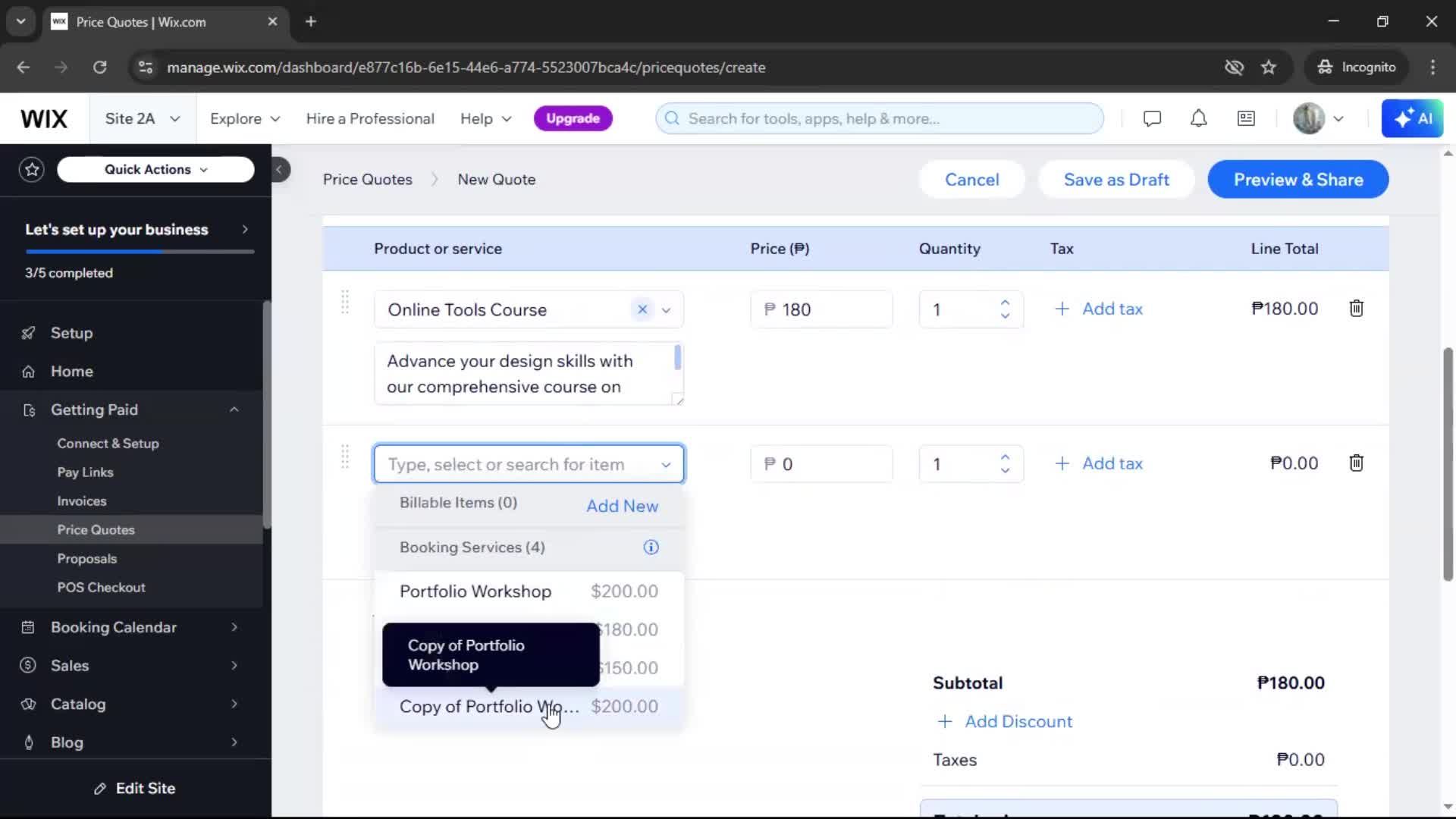Click the Setup rocket icon
This screenshot has width=1456, height=819.
28,333
